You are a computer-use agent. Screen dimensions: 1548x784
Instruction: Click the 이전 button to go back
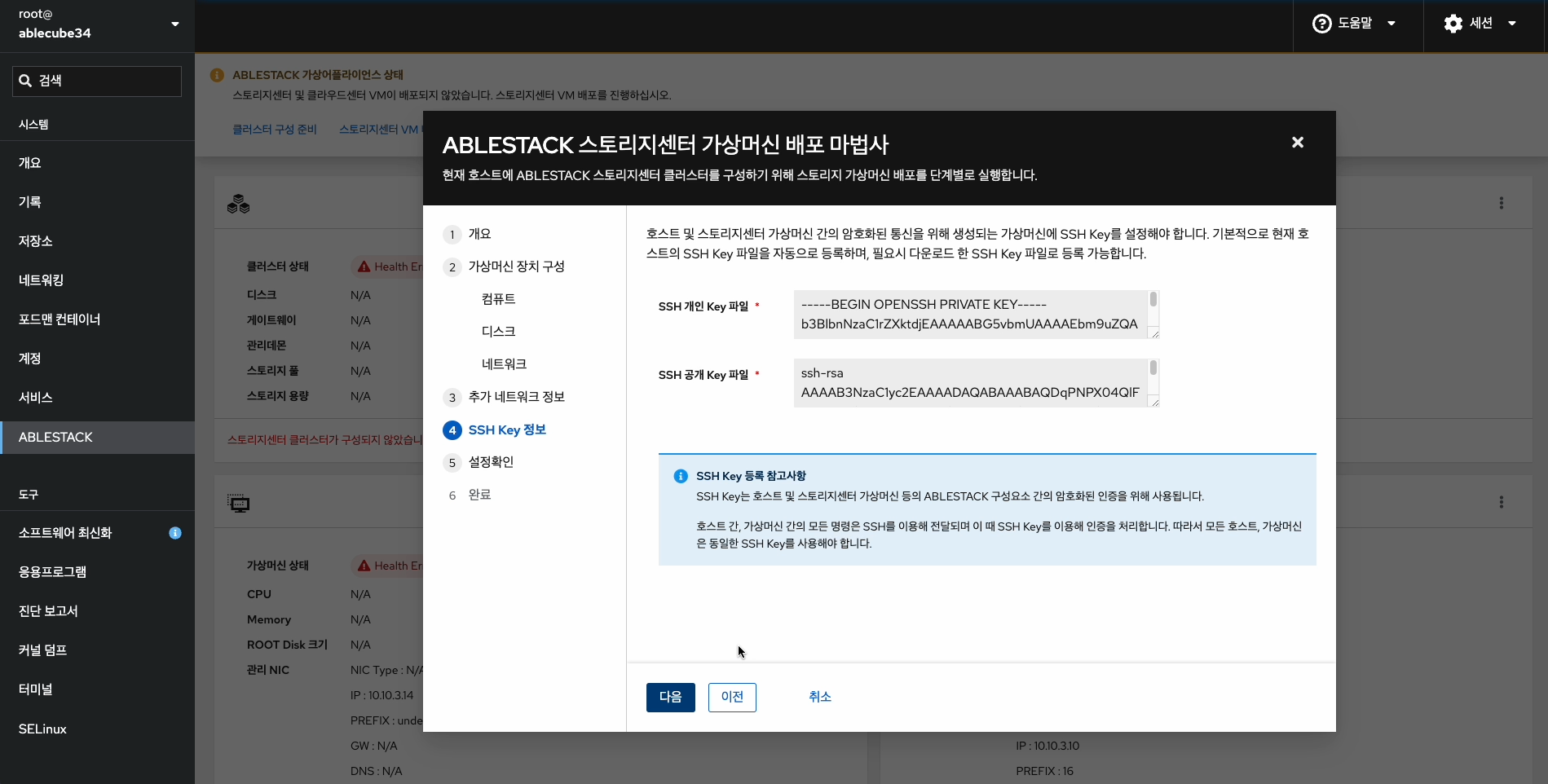click(x=731, y=697)
